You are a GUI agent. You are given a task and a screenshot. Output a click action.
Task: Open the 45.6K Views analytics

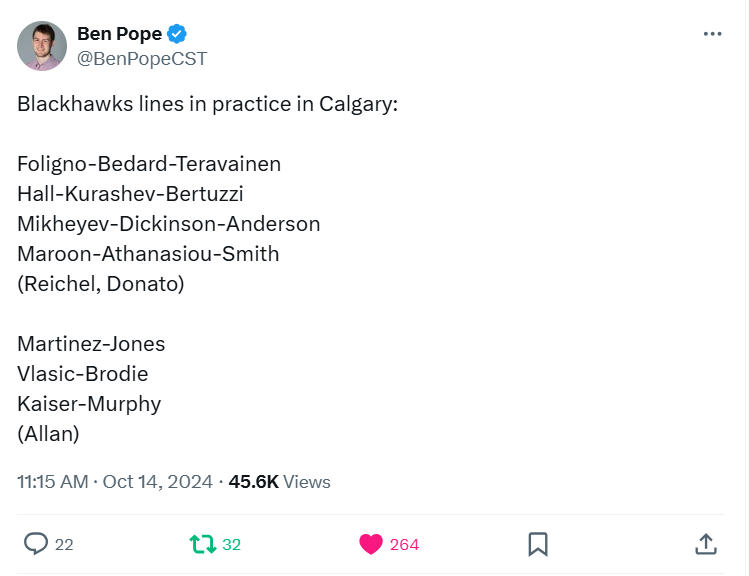click(279, 481)
